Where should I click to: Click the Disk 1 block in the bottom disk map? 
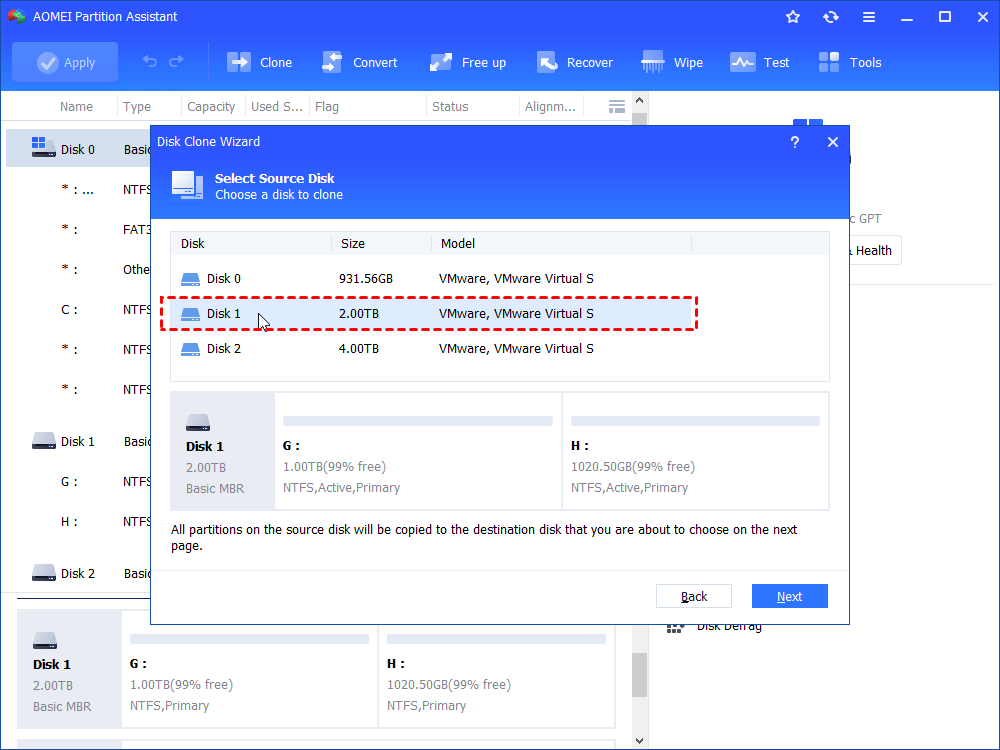(x=69, y=668)
